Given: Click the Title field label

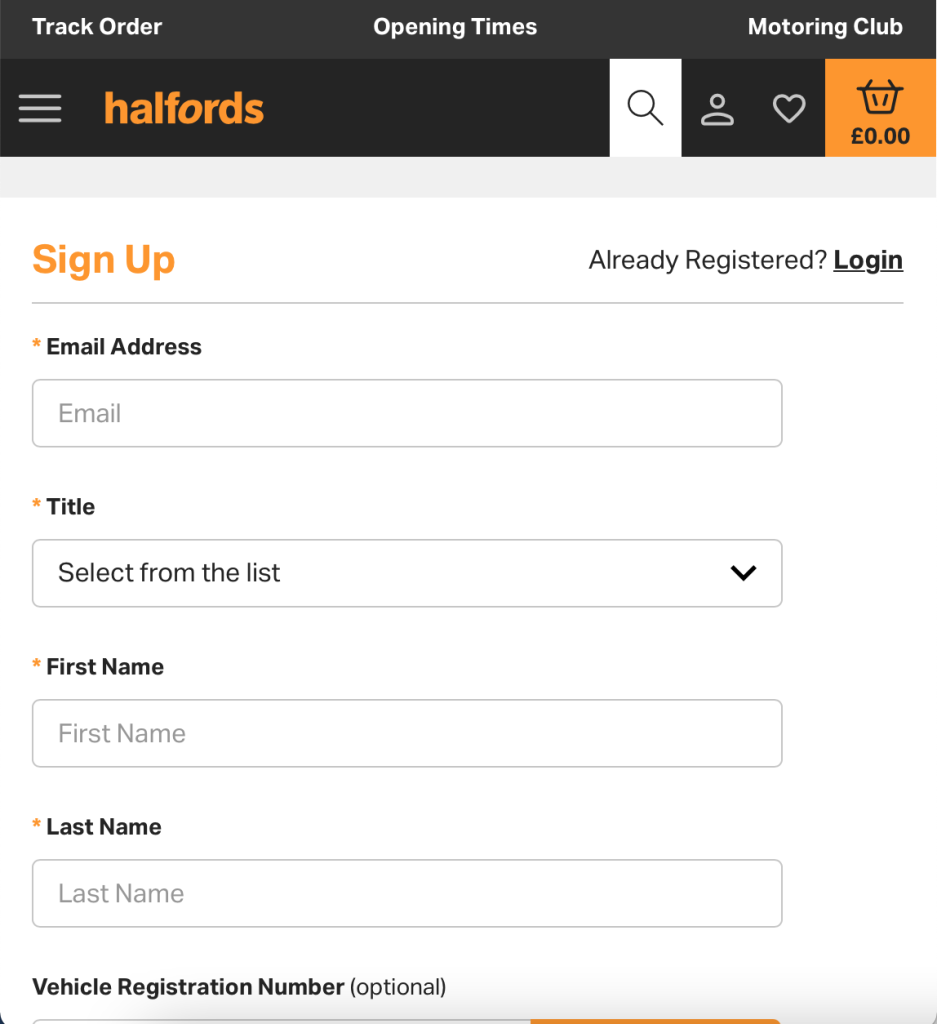Looking at the screenshot, I should coord(70,507).
